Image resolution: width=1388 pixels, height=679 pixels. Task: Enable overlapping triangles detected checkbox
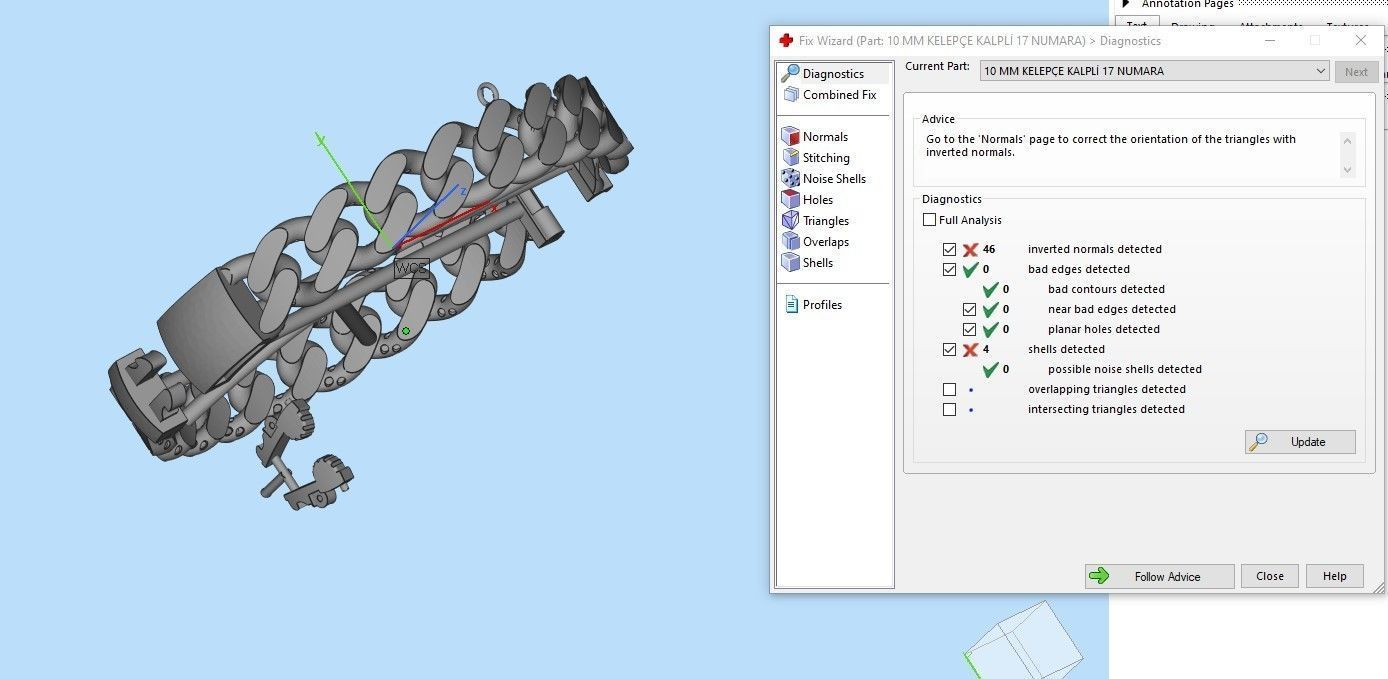point(950,389)
